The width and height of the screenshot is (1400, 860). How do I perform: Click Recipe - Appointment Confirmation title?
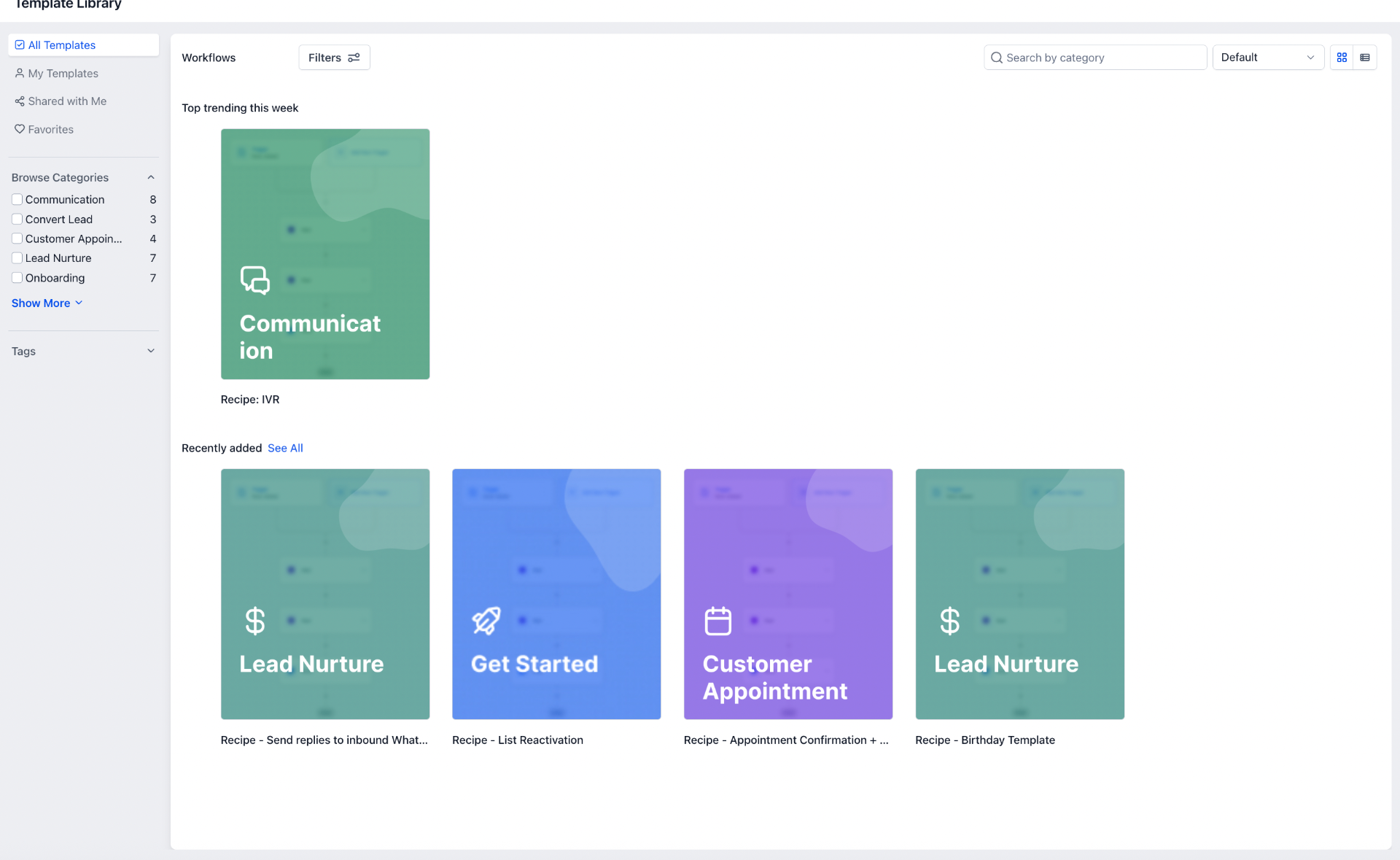(786, 740)
